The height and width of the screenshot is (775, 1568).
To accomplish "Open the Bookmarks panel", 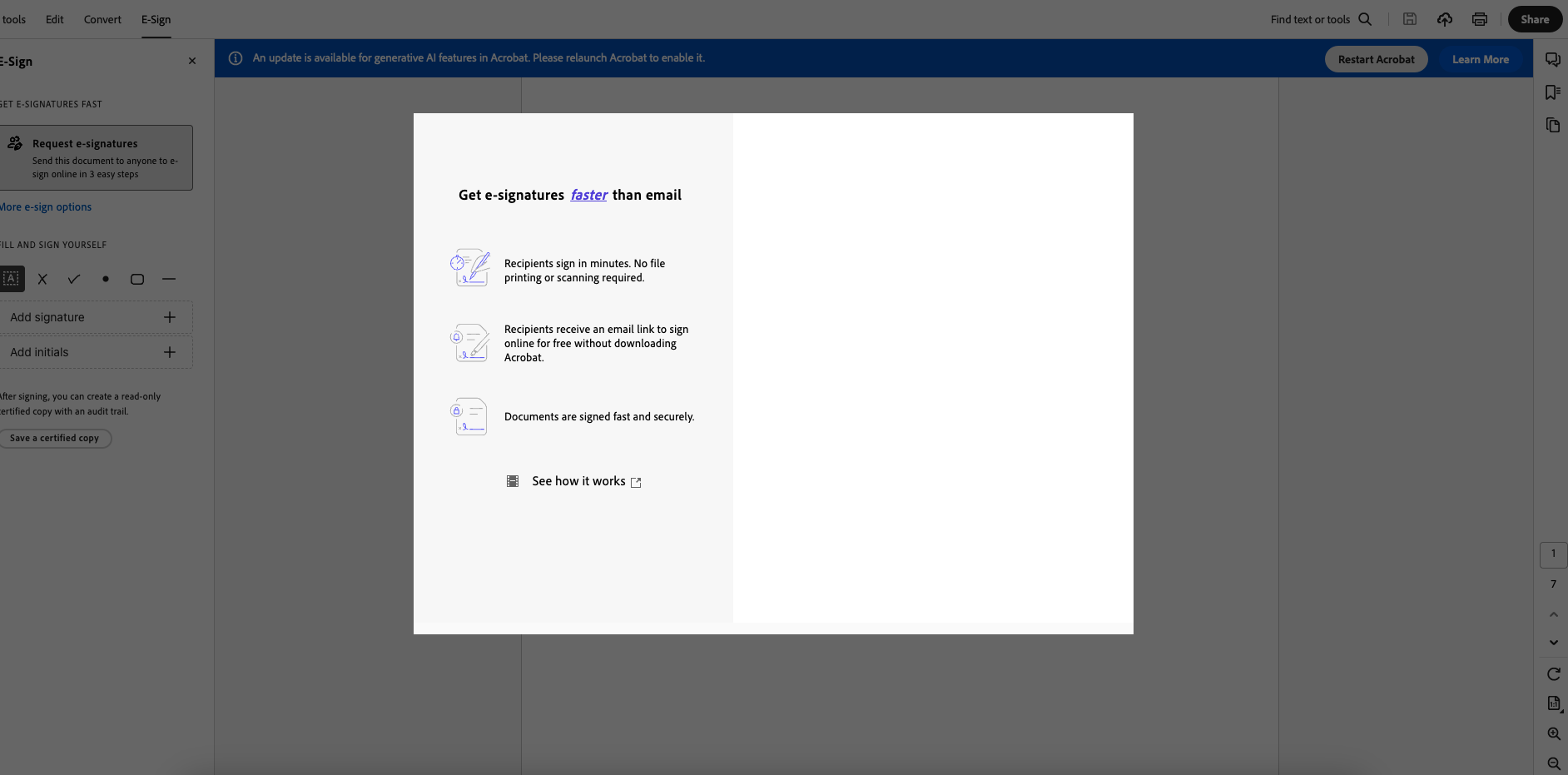I will point(1552,92).
